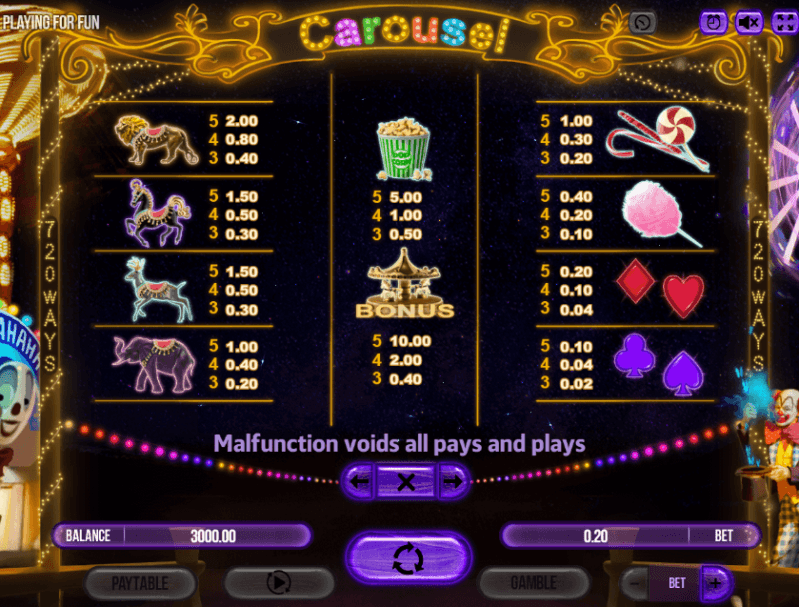799x607 pixels.
Task: Click the gray speed dial icon
Action: 642,22
